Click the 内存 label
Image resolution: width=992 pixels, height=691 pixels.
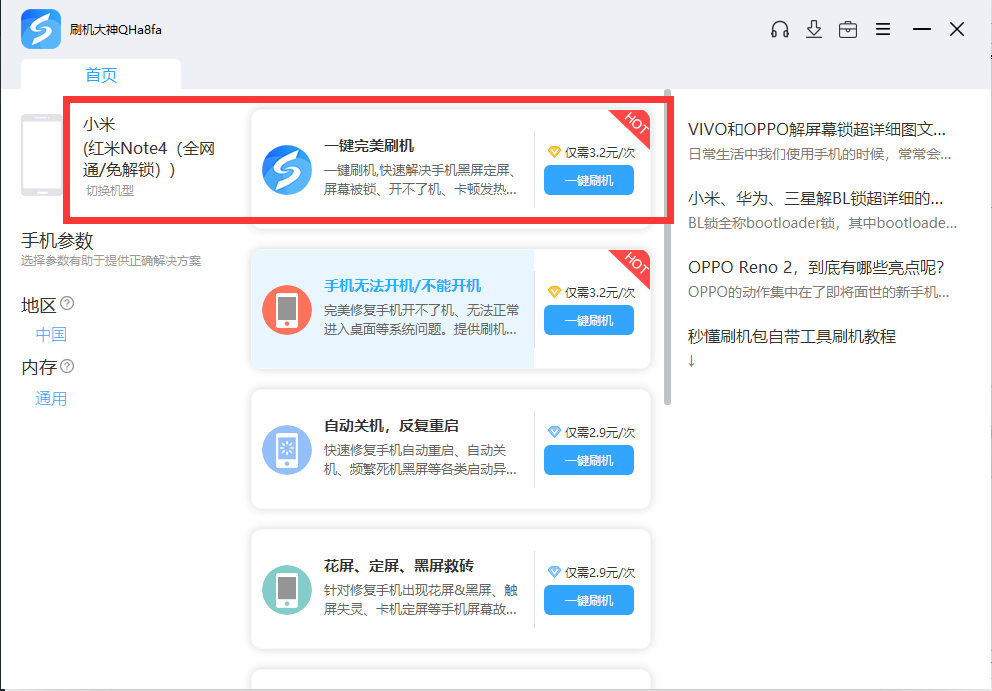coord(39,367)
